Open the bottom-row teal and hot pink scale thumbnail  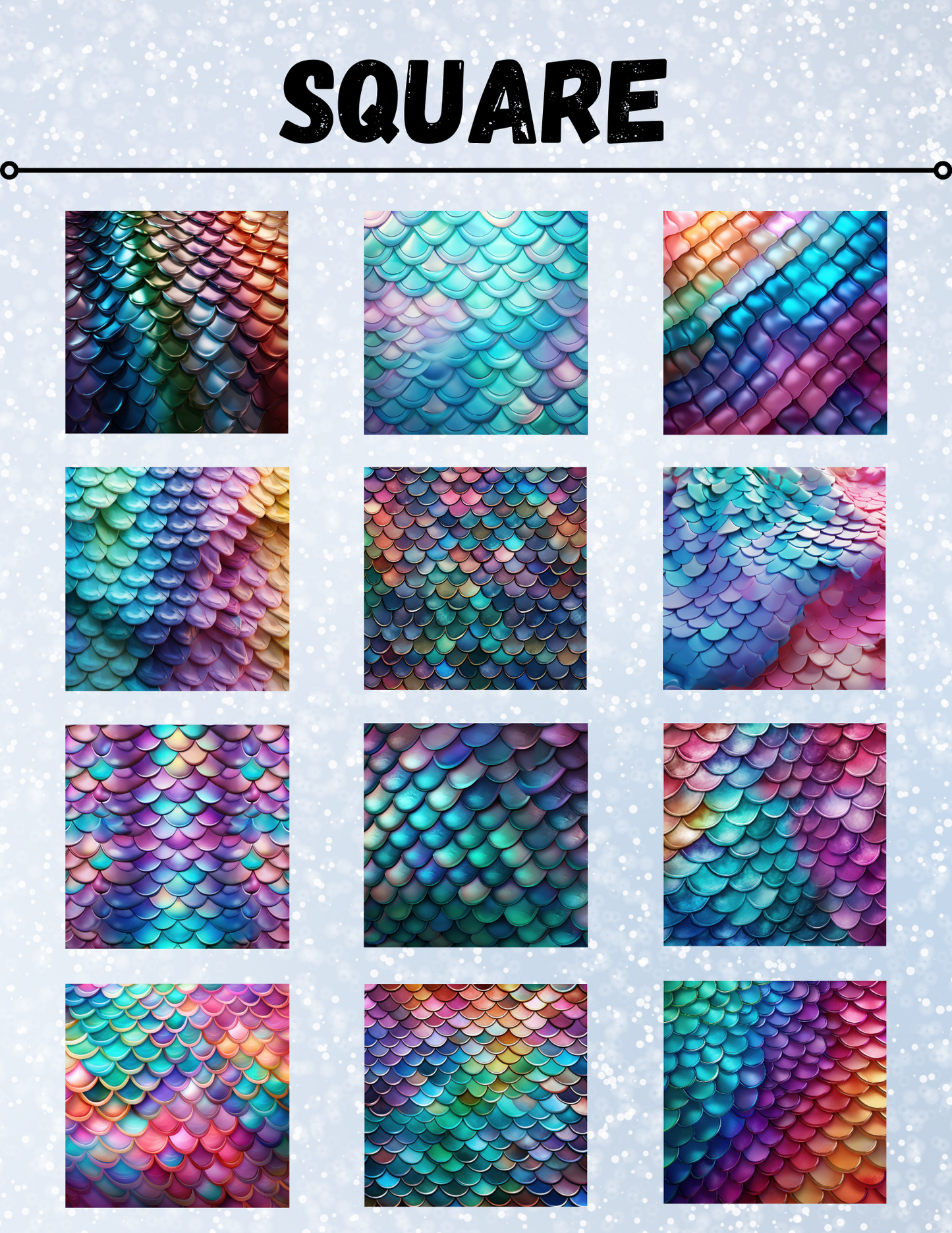(x=177, y=1096)
